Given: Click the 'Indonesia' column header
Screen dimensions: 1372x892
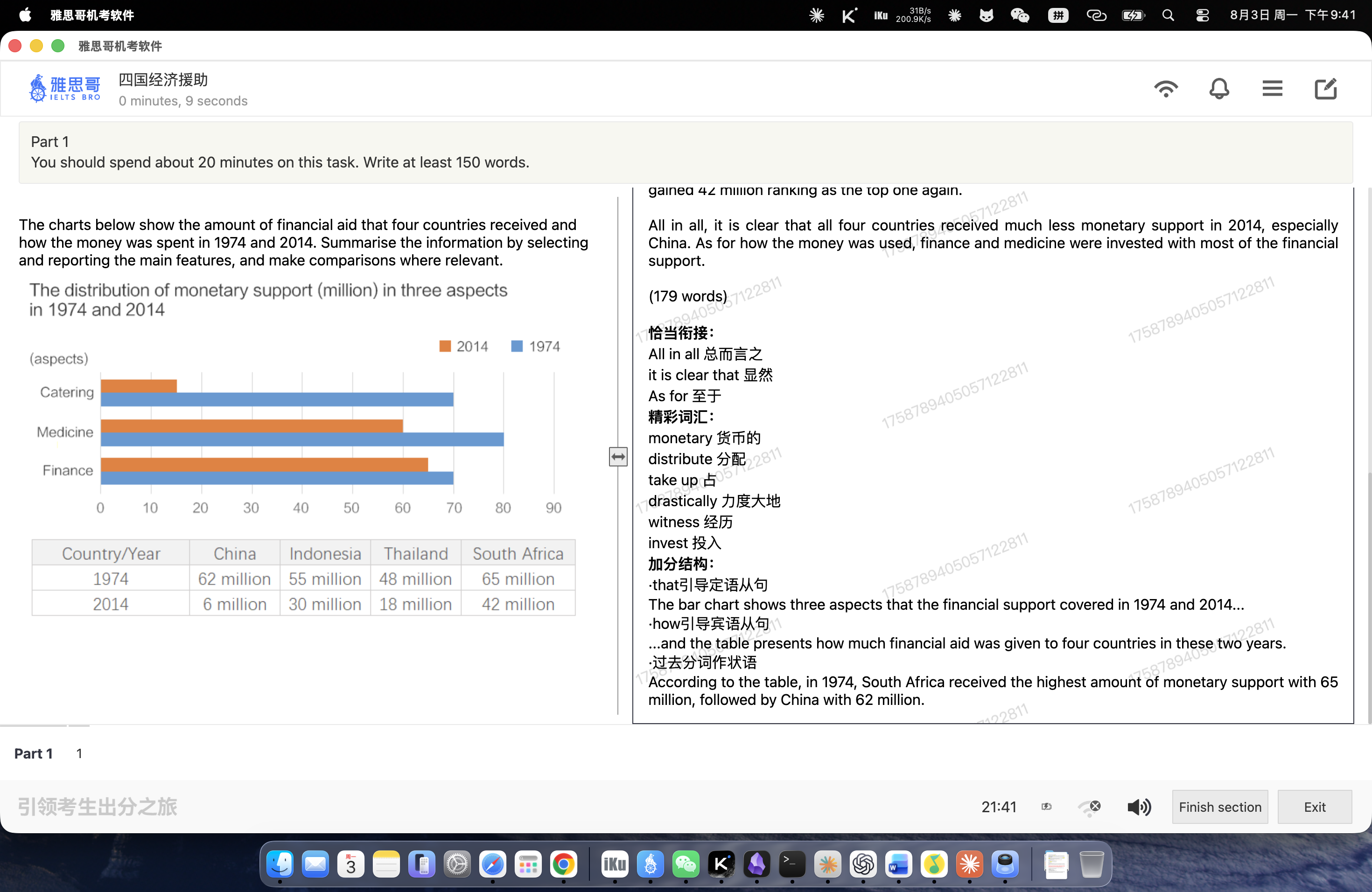Looking at the screenshot, I should click(325, 553).
